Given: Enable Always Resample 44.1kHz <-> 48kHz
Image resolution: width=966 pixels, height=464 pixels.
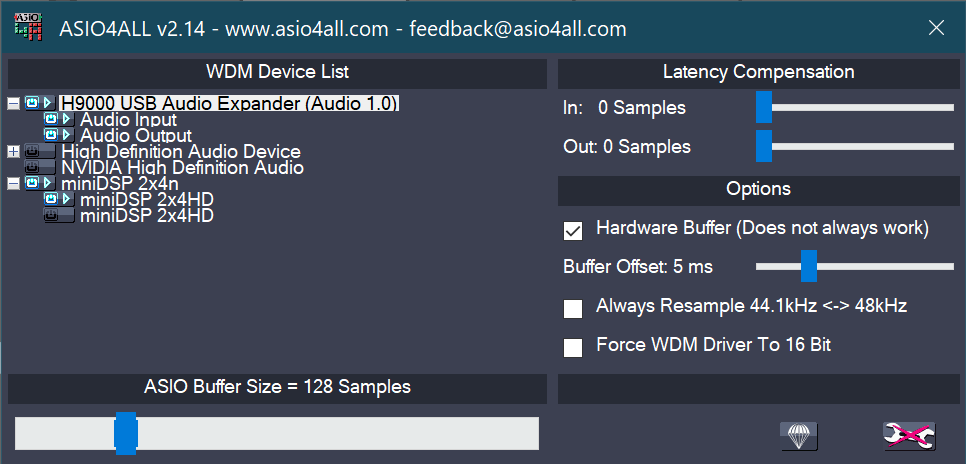Looking at the screenshot, I should tap(573, 308).
